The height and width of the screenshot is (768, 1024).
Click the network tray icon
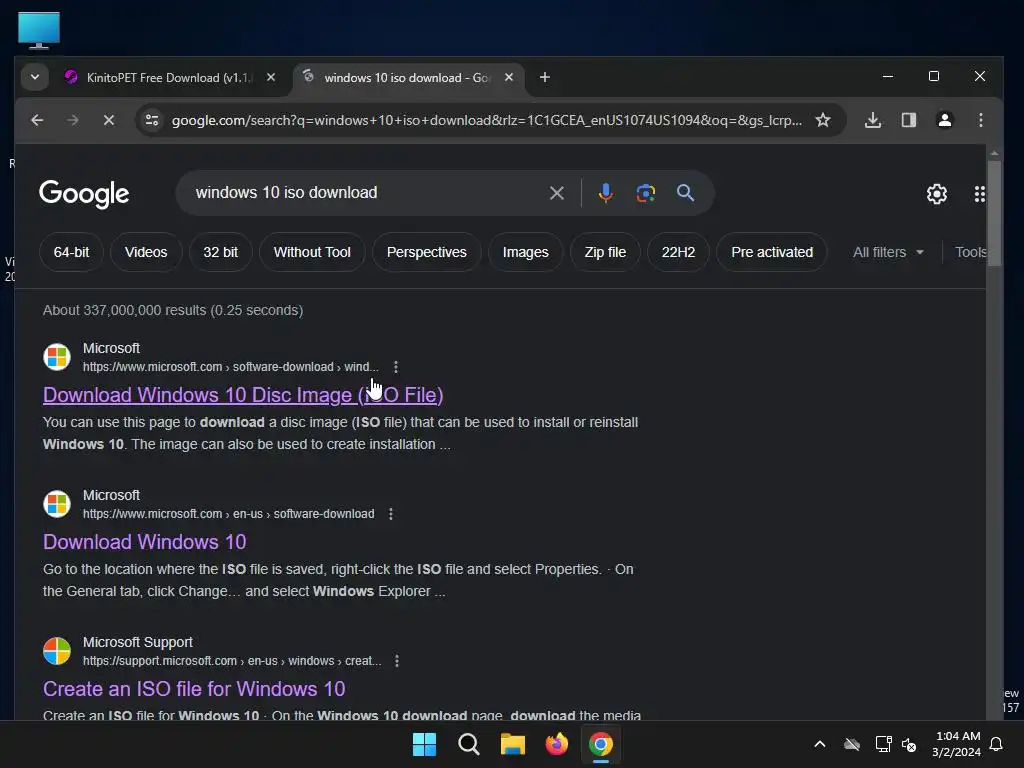[x=883, y=744]
